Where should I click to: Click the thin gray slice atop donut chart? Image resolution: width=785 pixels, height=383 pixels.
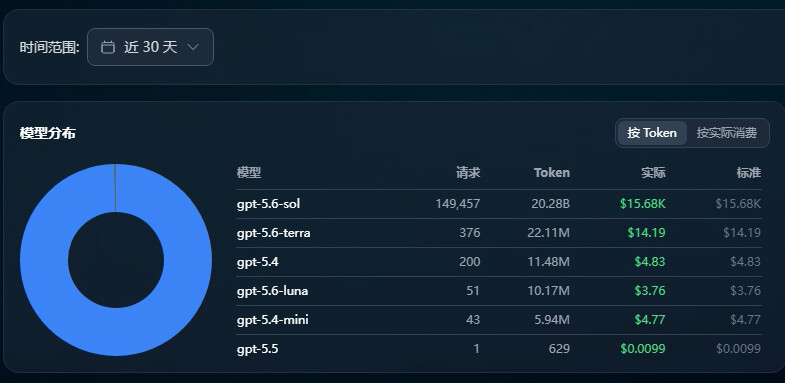click(116, 188)
